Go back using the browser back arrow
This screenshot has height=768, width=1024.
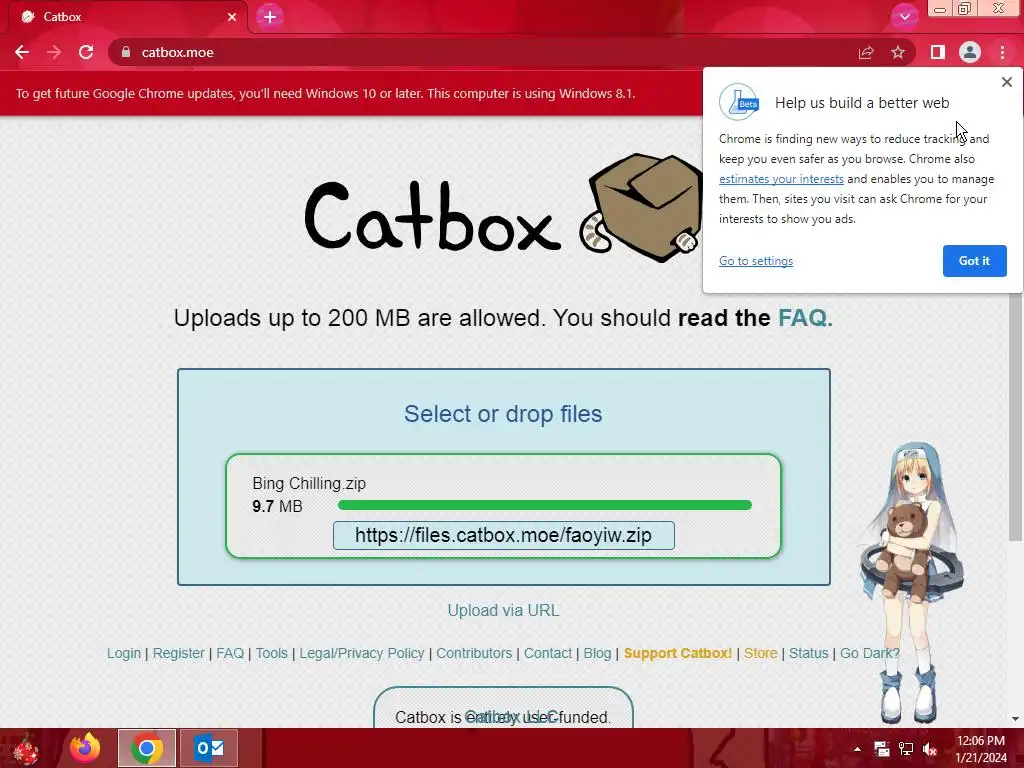[x=22, y=52]
